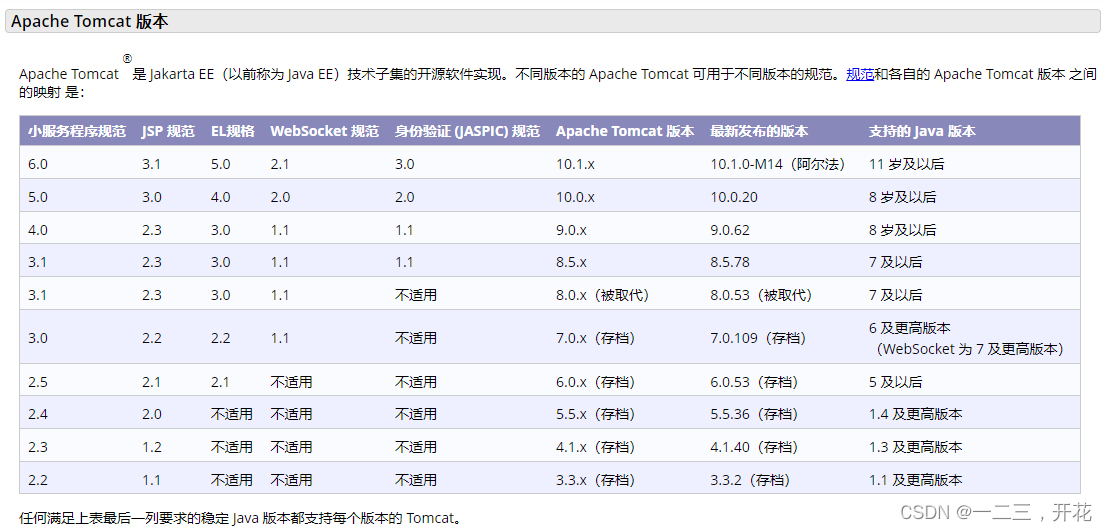The width and height of the screenshot is (1107, 531).
Task: Click the EL规格 column header
Action: click(x=232, y=131)
